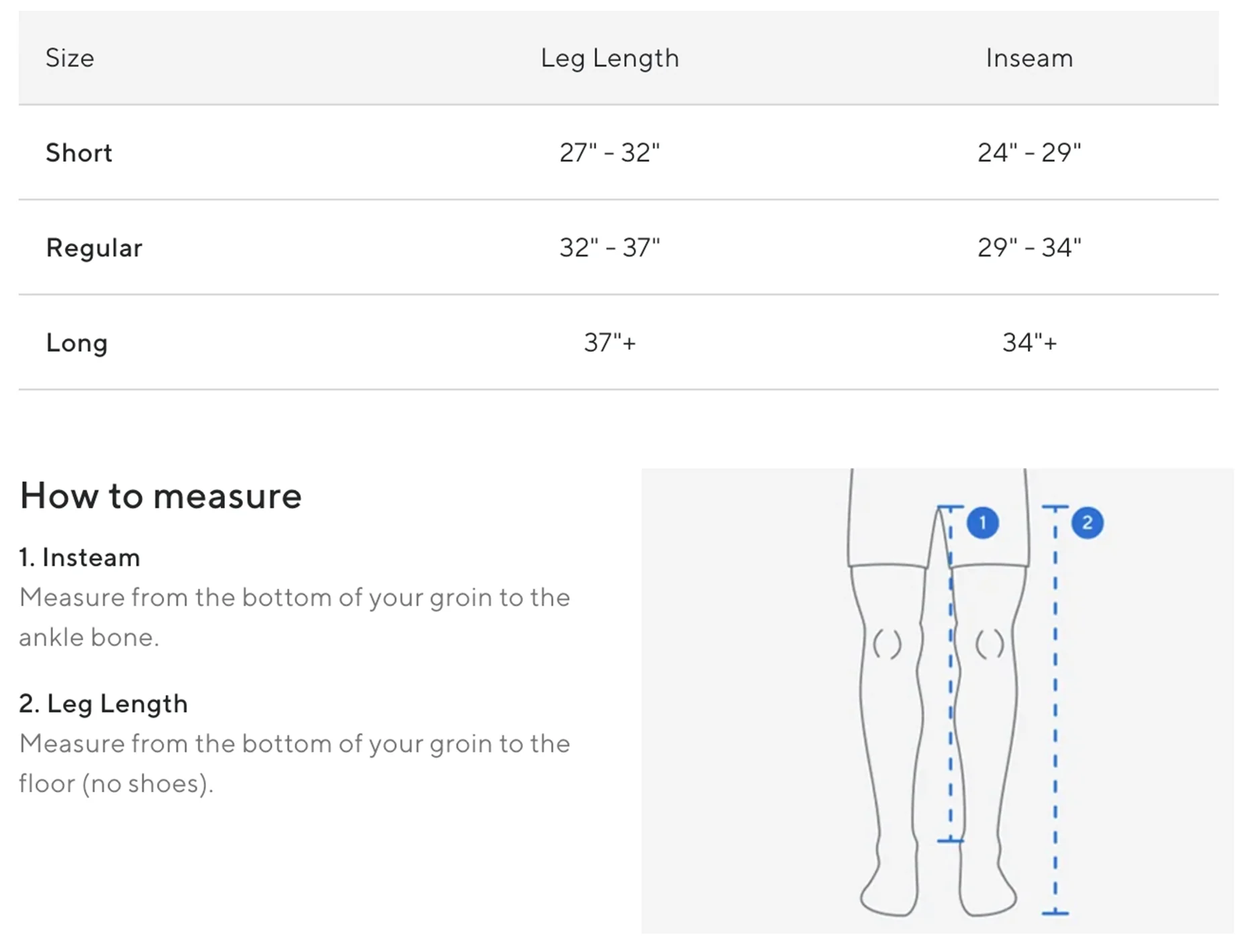Click the 32" - 37" leg length value
The height and width of the screenshot is (952, 1246).
click(x=610, y=248)
